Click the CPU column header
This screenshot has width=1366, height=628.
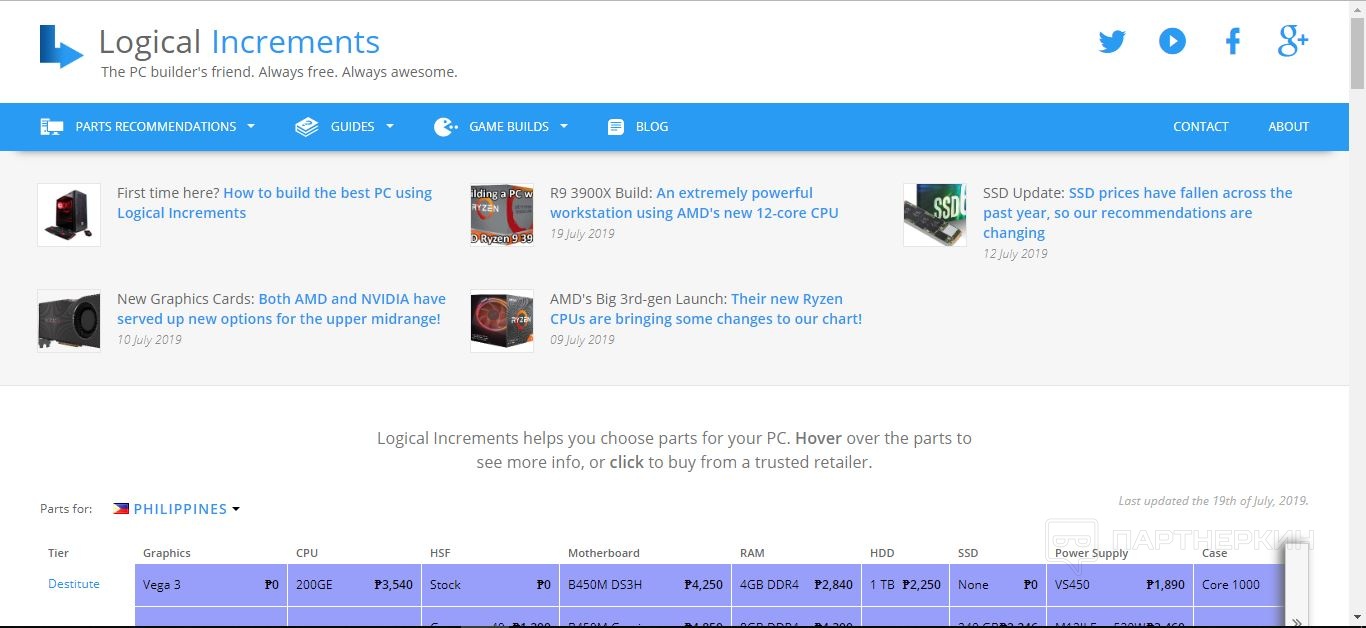pos(307,553)
